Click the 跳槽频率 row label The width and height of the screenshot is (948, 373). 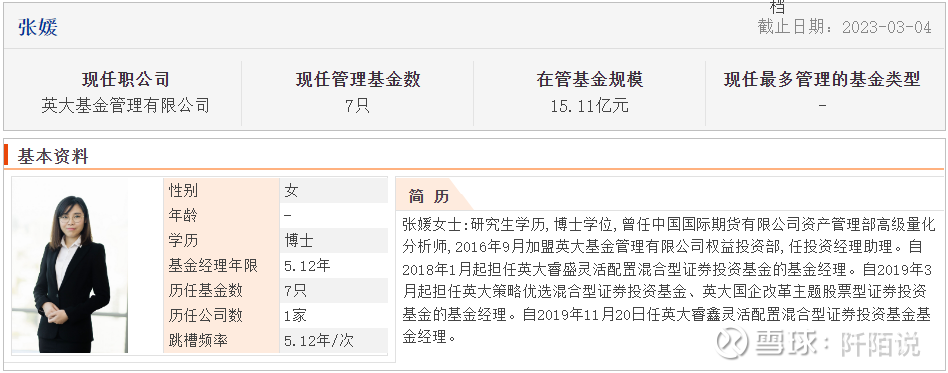(x=198, y=340)
